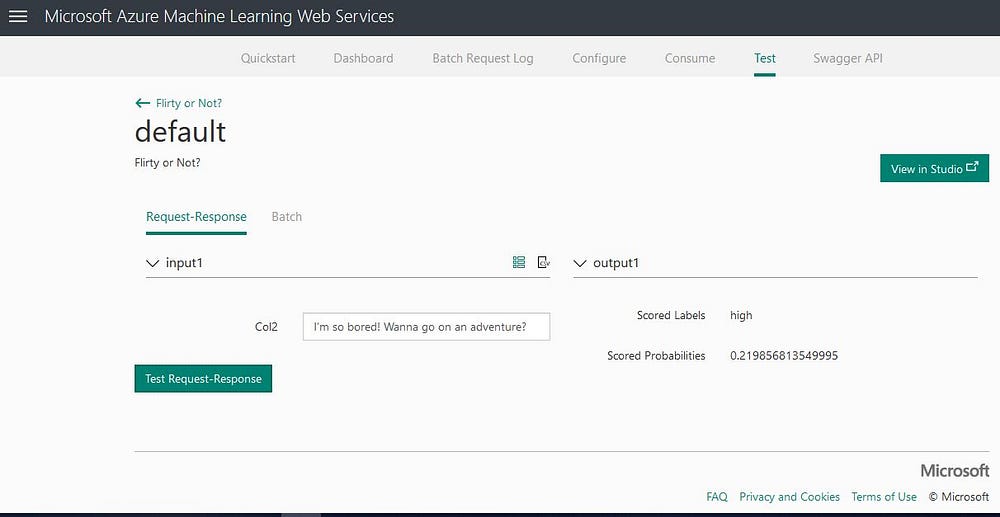This screenshot has height=517, width=1000.
Task: Focus the Col2 text input field
Action: [426, 326]
